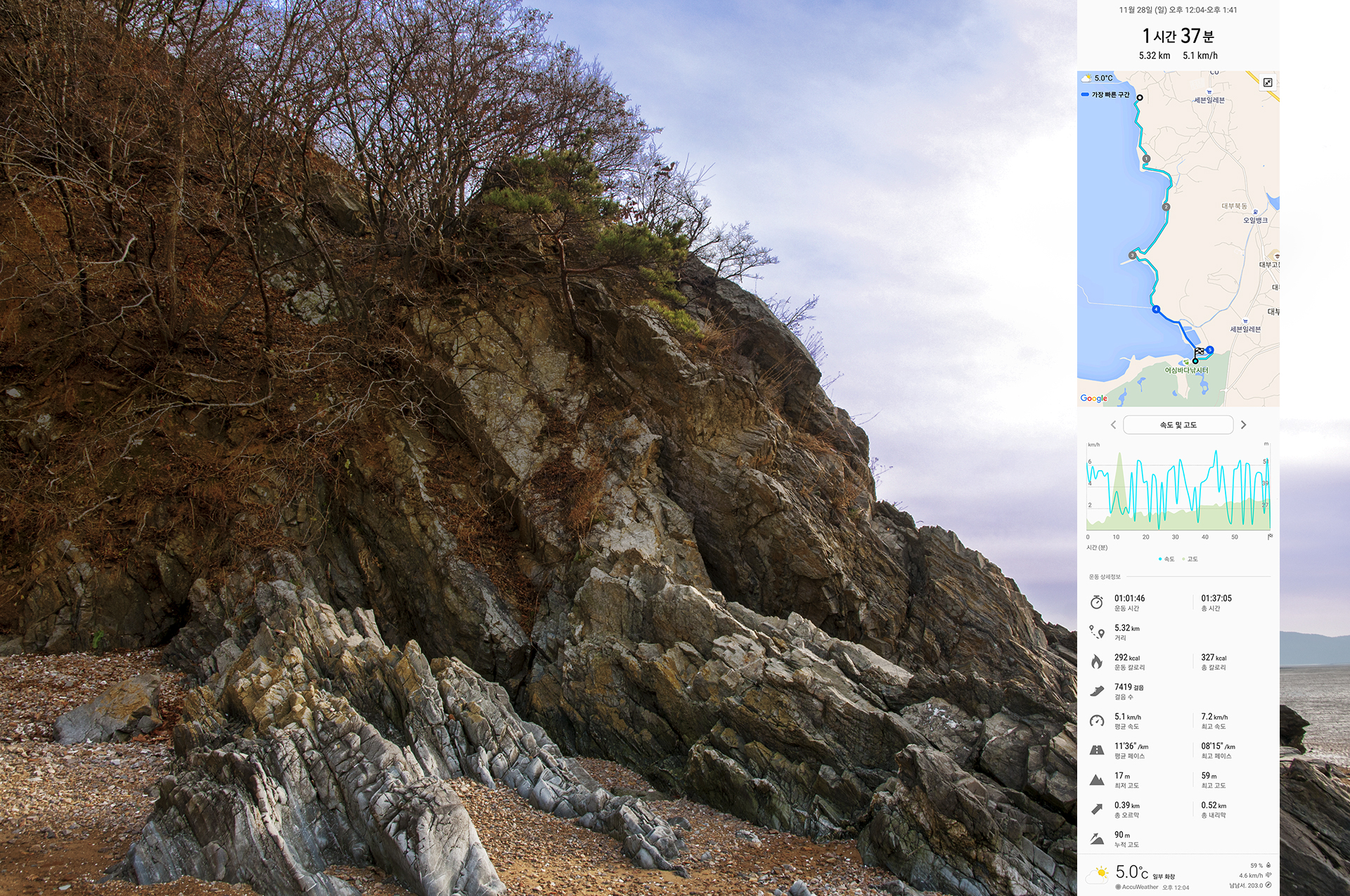Click the mountain elevation icon
The image size is (1350, 896).
(x=1096, y=780)
